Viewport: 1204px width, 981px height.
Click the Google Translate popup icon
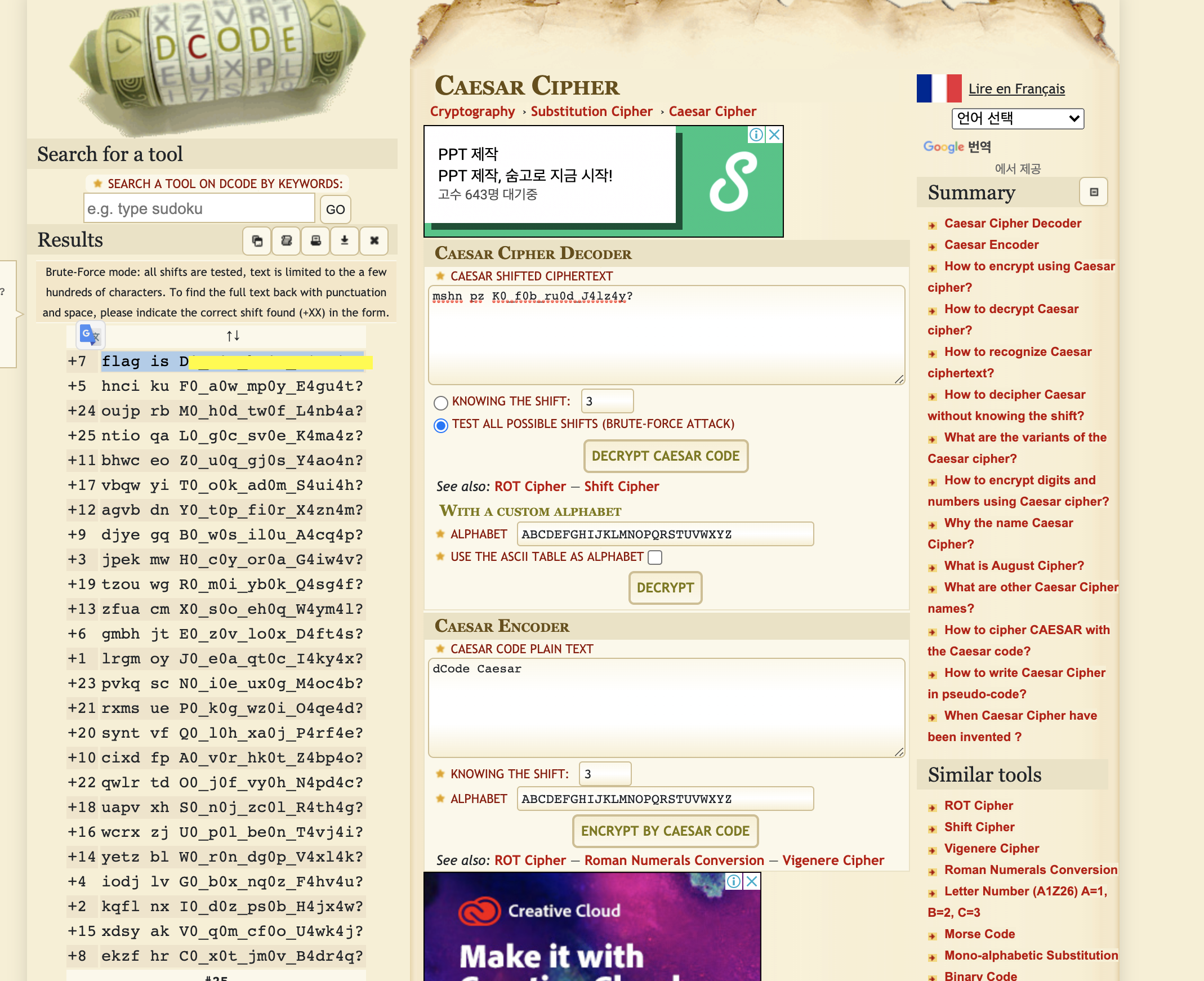91,335
